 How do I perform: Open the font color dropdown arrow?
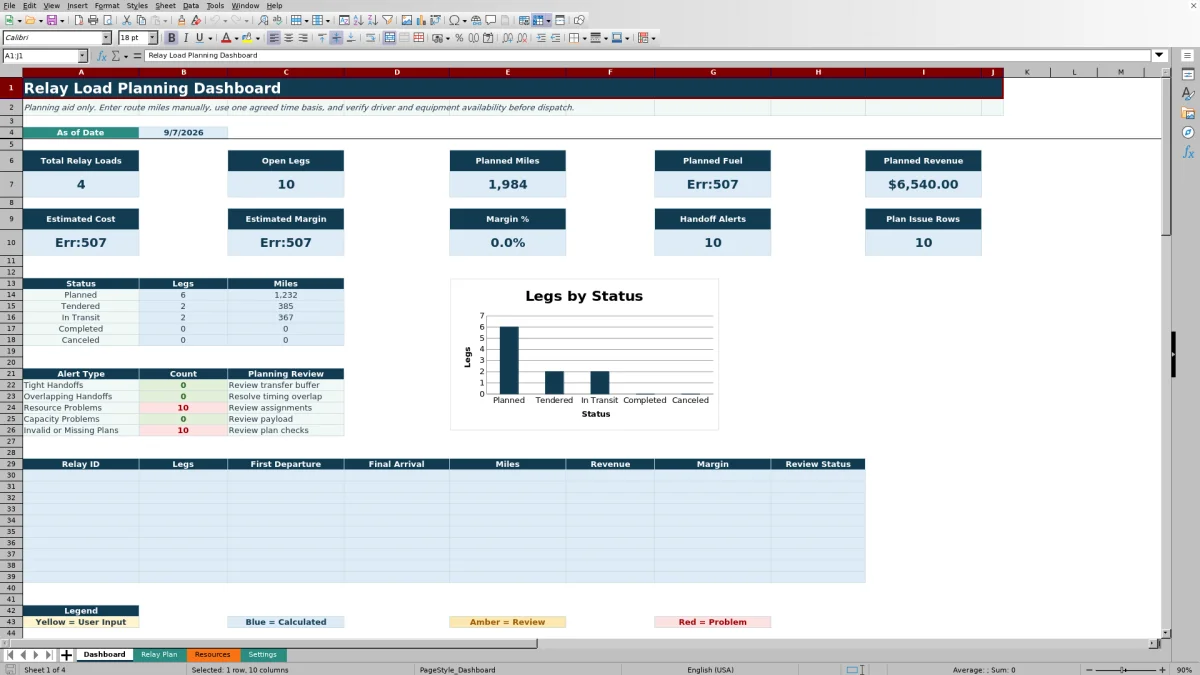tap(237, 38)
